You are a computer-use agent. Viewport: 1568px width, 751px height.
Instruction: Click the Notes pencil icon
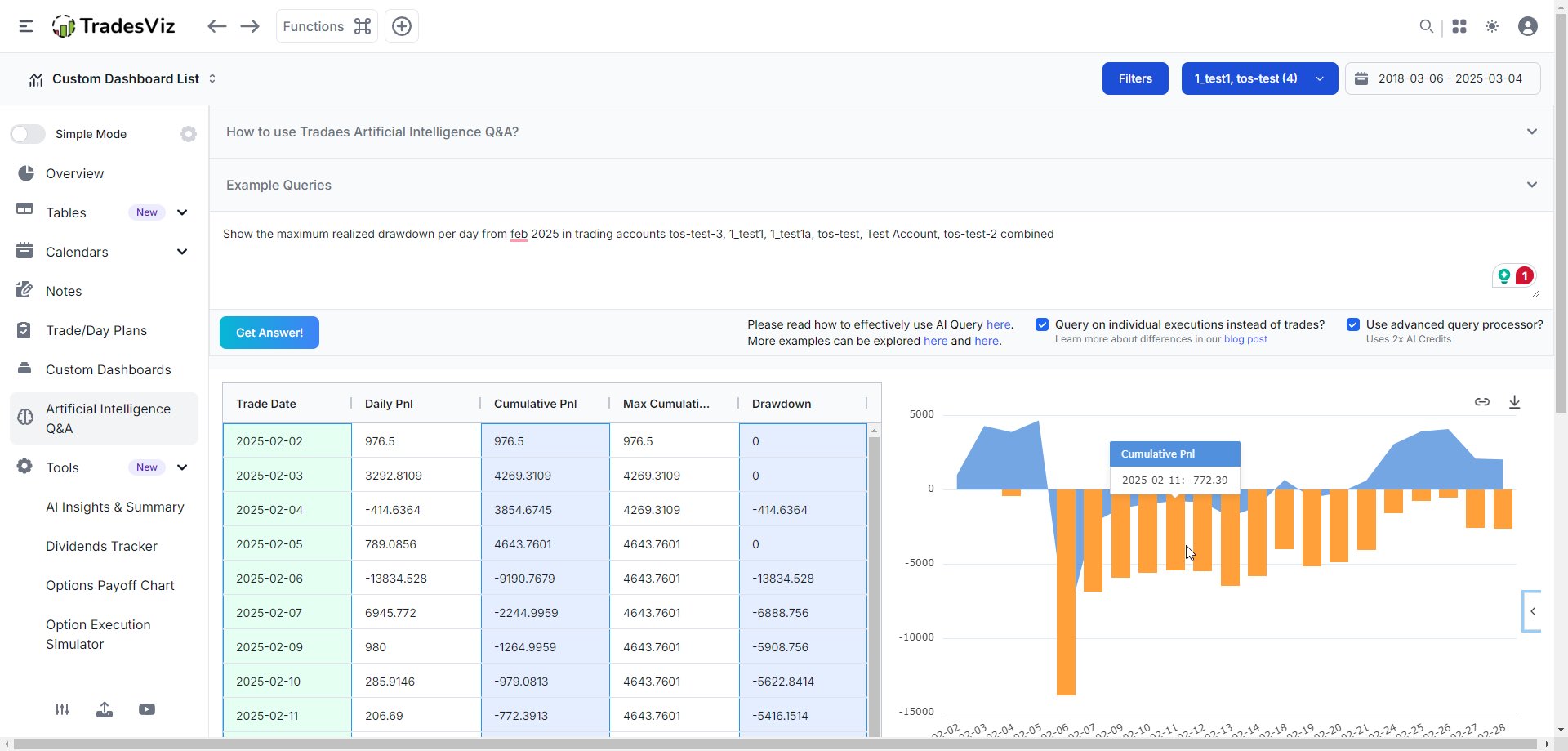click(x=24, y=290)
